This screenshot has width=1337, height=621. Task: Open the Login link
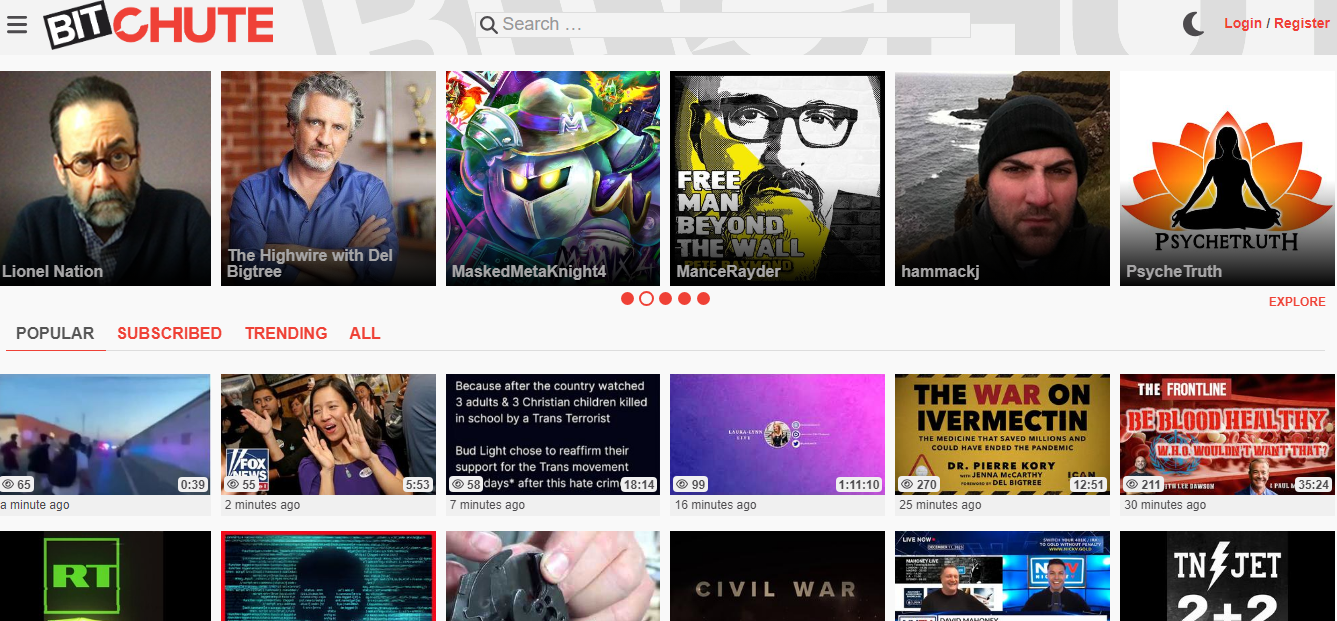[x=1243, y=24]
